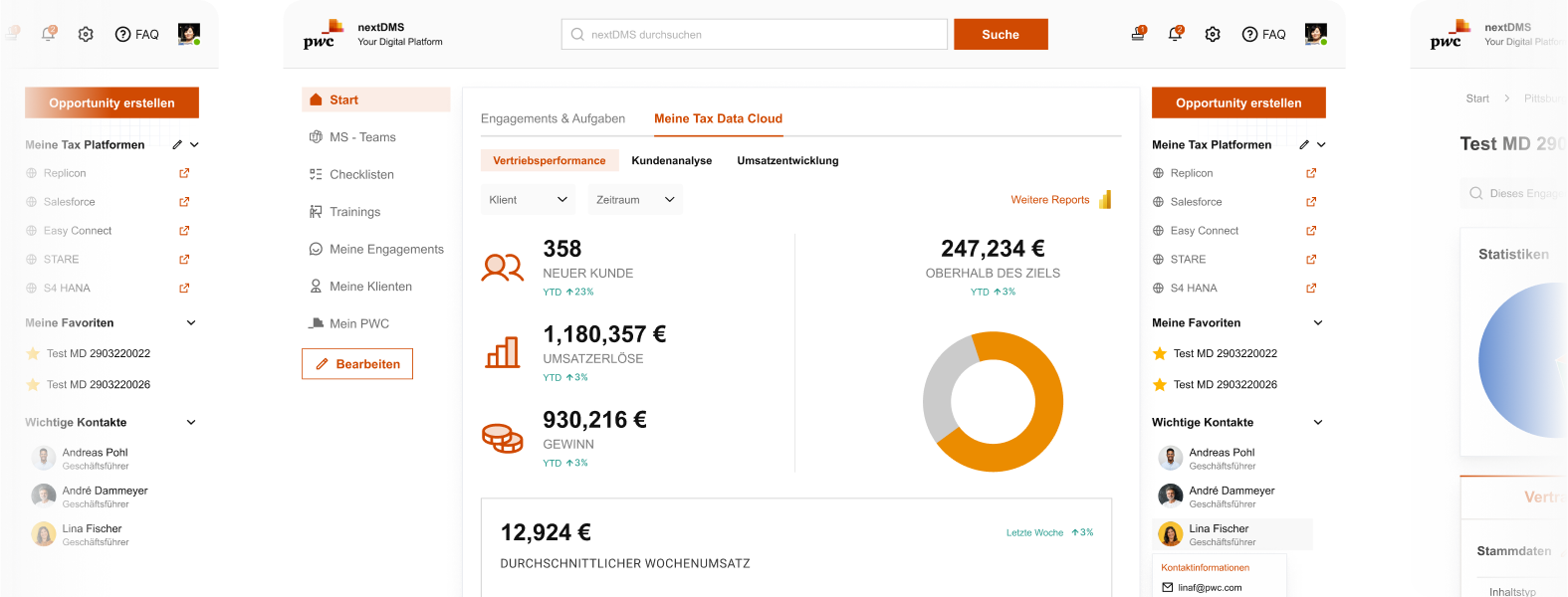Click user avatar in the main header
Viewport: 1568px width, 597px height.
pos(1316,34)
